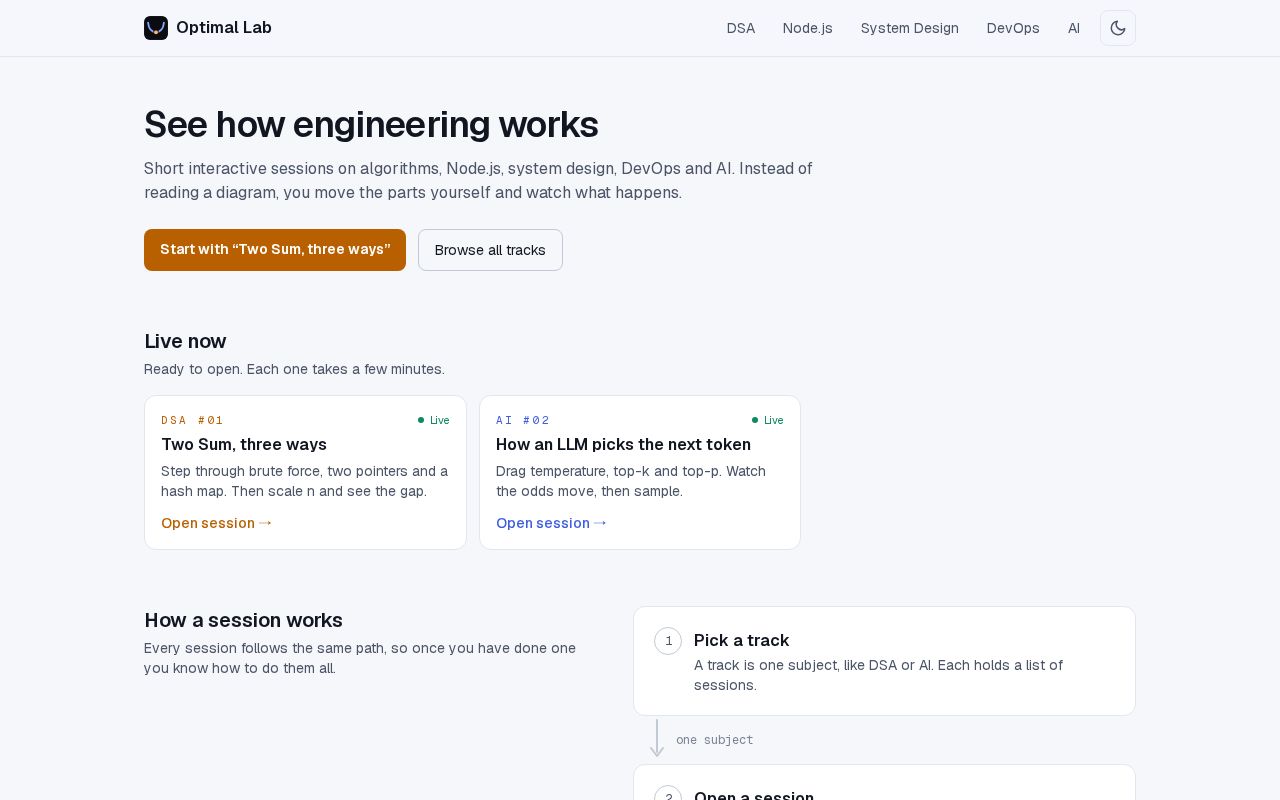
Task: Open session link for Two Sum card
Action: coord(217,523)
